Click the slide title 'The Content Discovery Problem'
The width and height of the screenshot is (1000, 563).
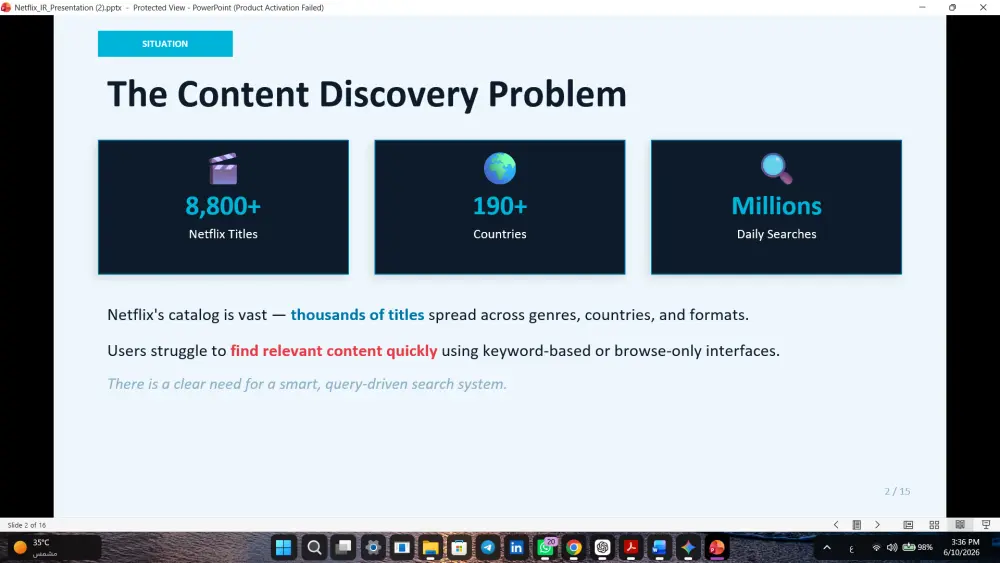(367, 94)
